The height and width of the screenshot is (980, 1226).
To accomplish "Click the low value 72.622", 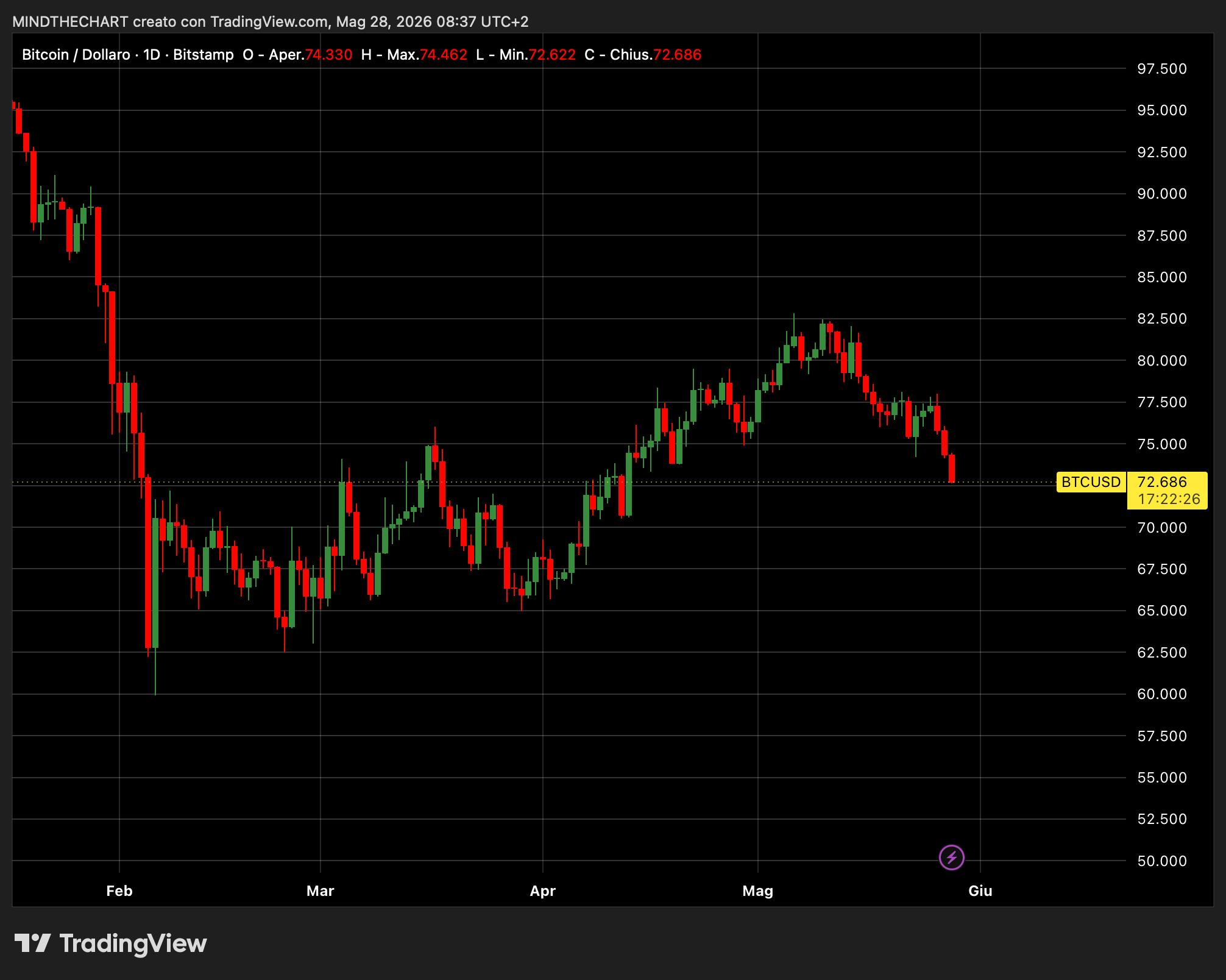I will click(552, 55).
